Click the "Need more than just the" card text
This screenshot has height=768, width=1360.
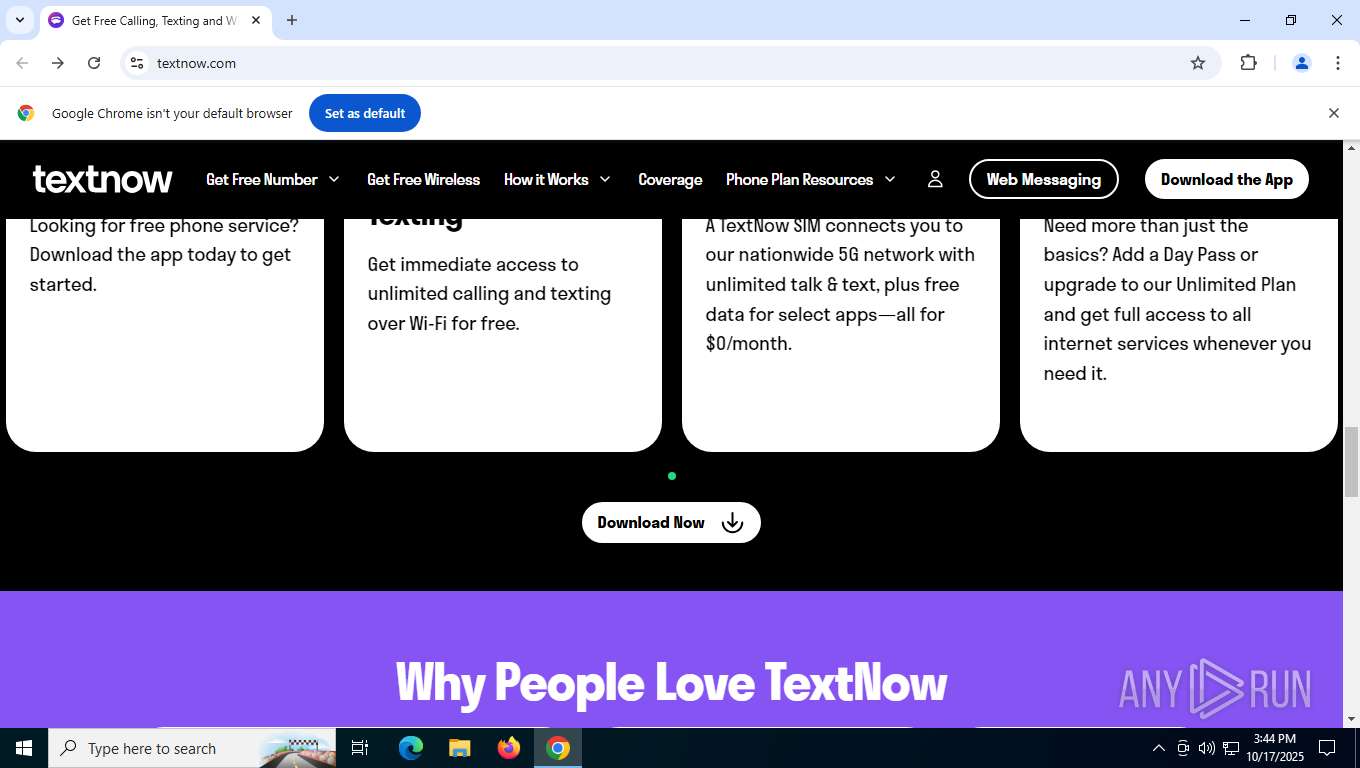[1146, 226]
